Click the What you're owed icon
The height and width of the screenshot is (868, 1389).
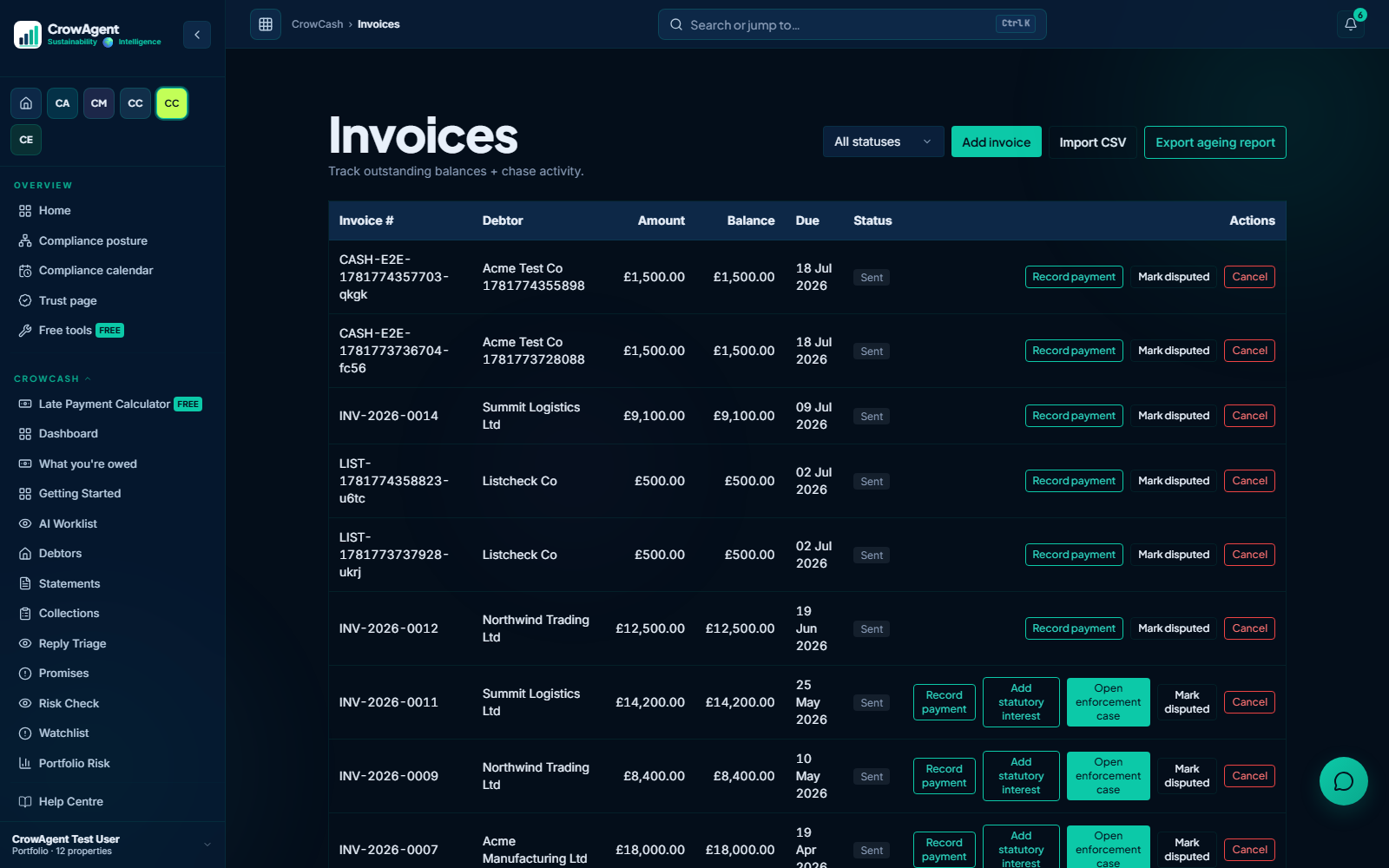[25, 464]
